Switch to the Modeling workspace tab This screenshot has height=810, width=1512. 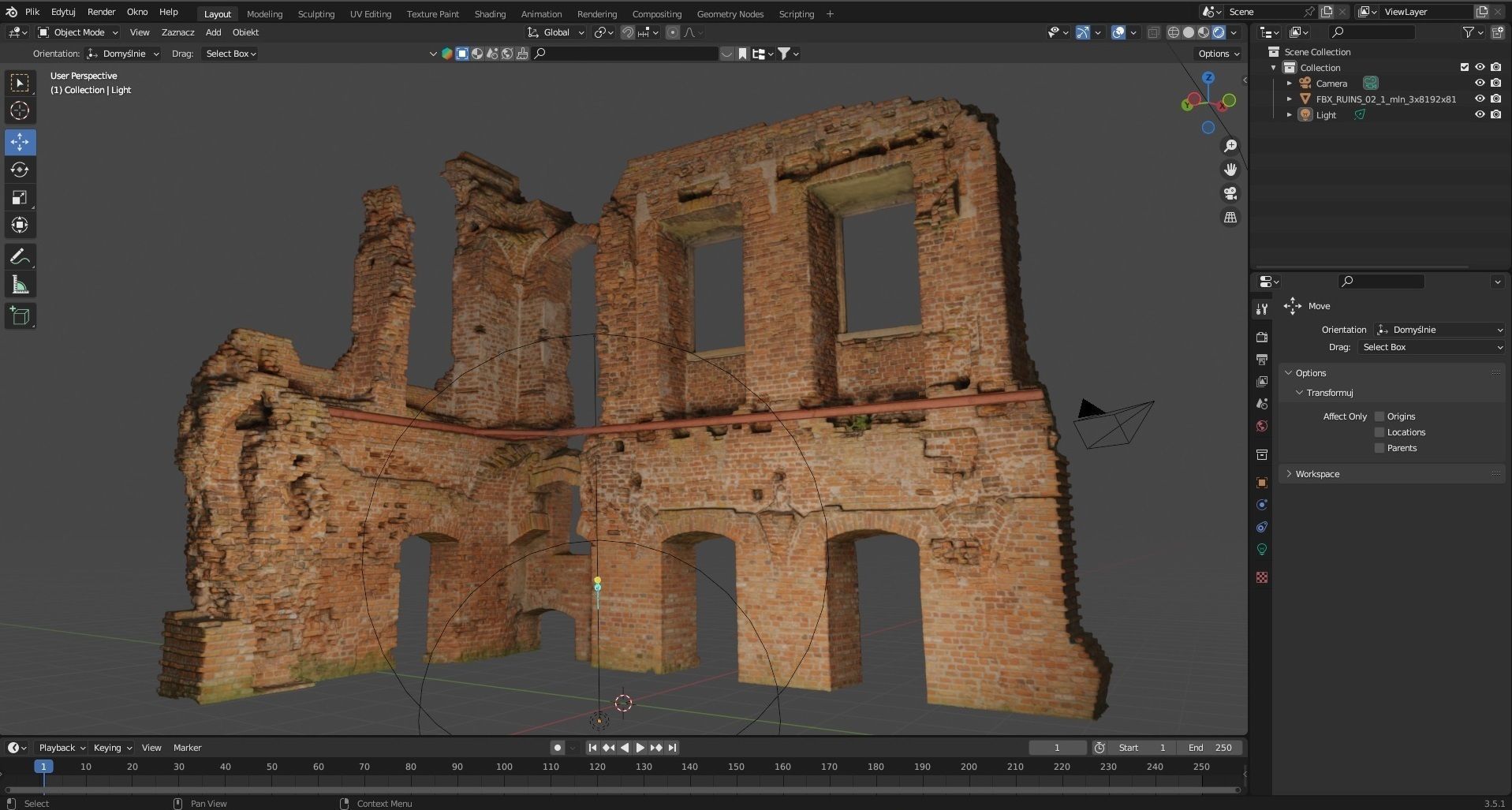pyautogui.click(x=264, y=14)
